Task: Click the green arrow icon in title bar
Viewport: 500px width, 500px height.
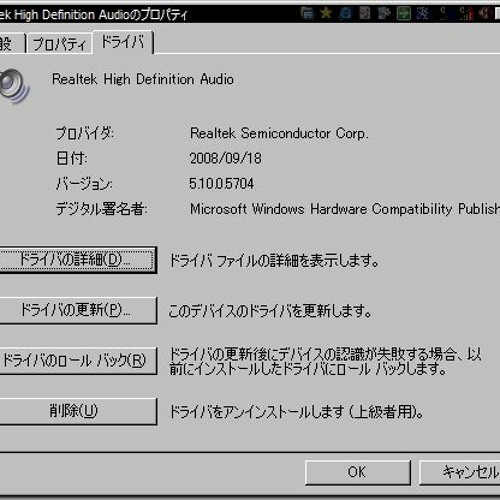Action: tap(403, 13)
